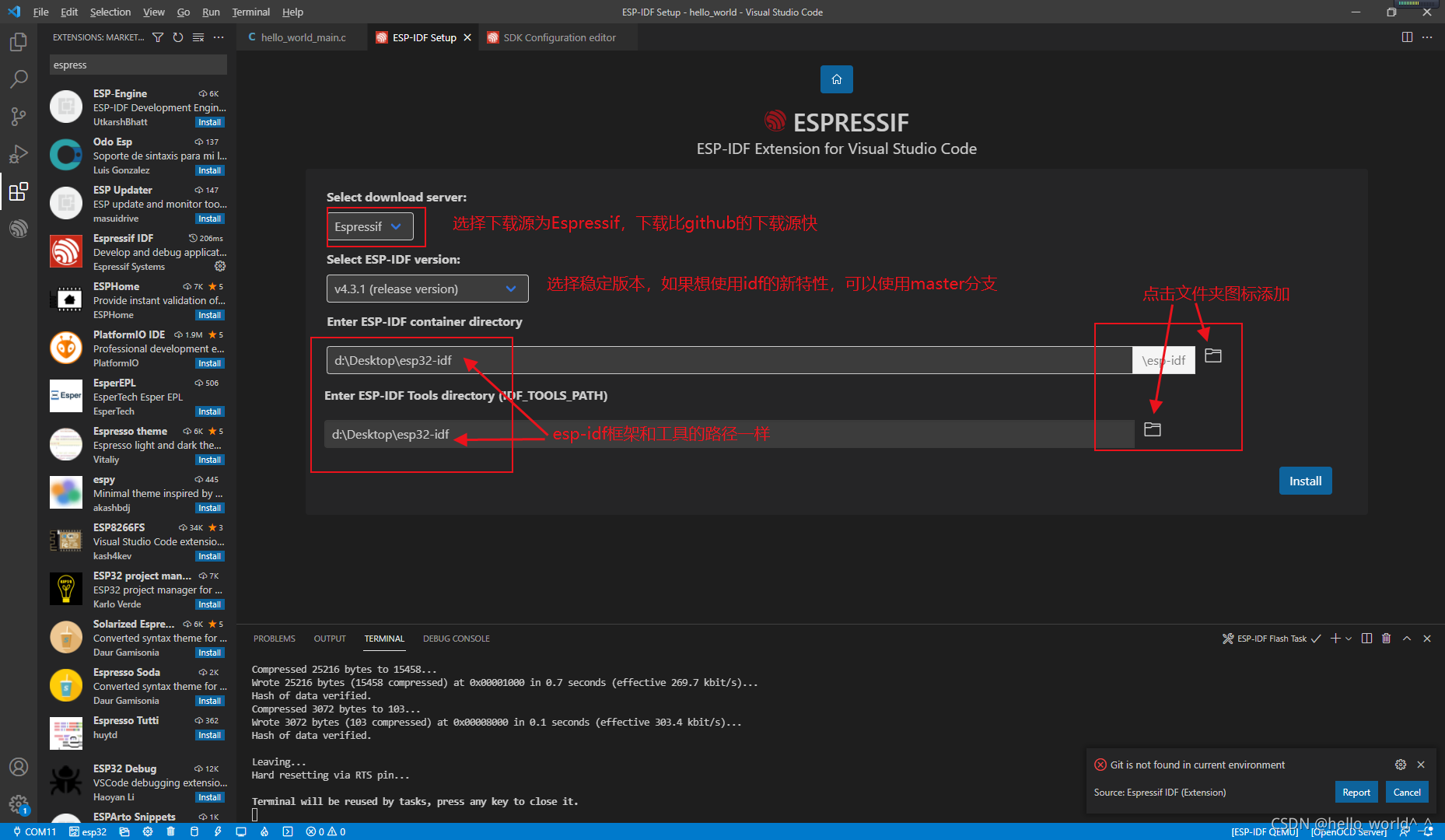The image size is (1445, 840).
Task: Open Accounts menu in activity bar
Action: click(x=19, y=767)
